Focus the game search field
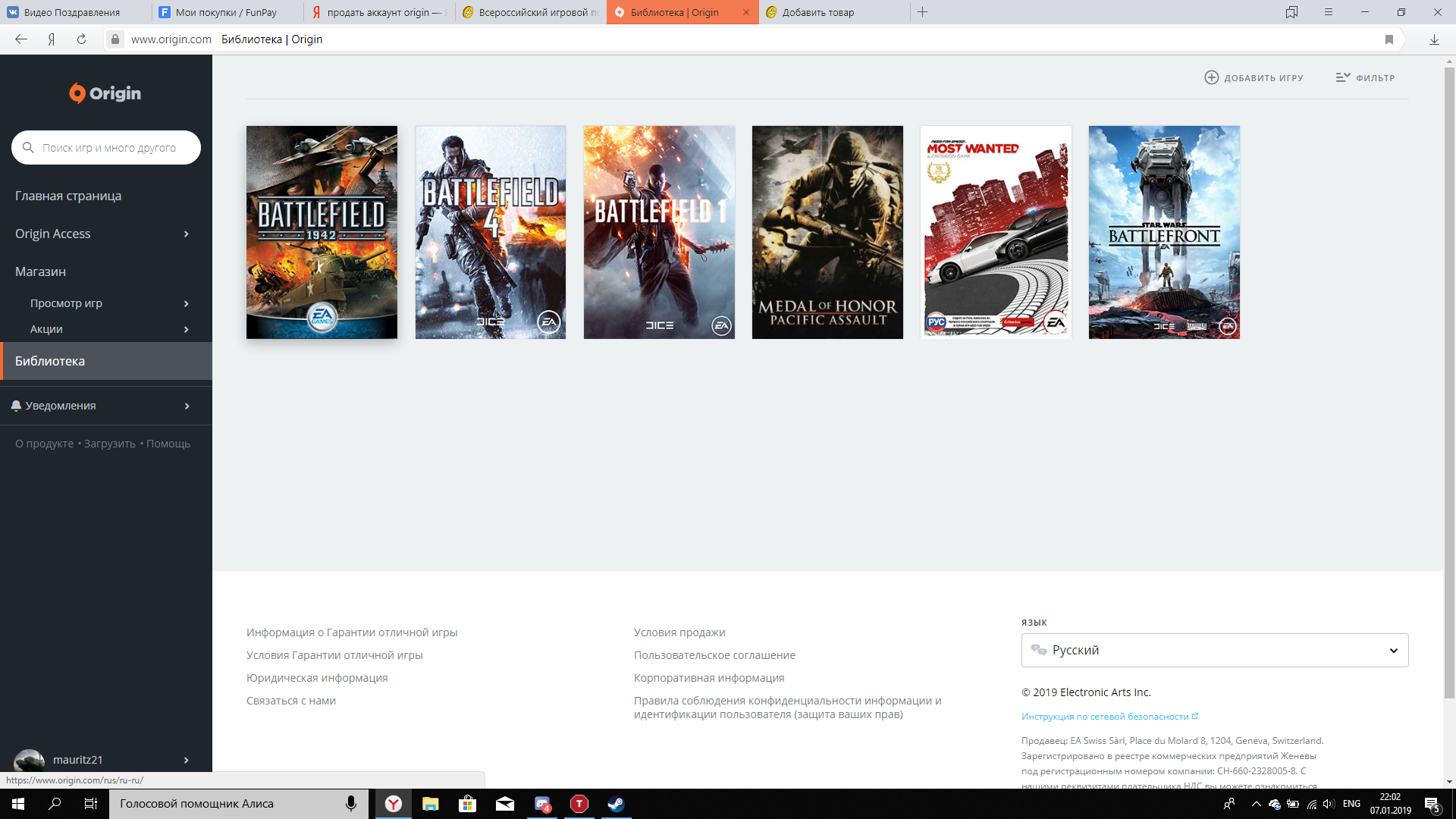The width and height of the screenshot is (1456, 819). 106,147
